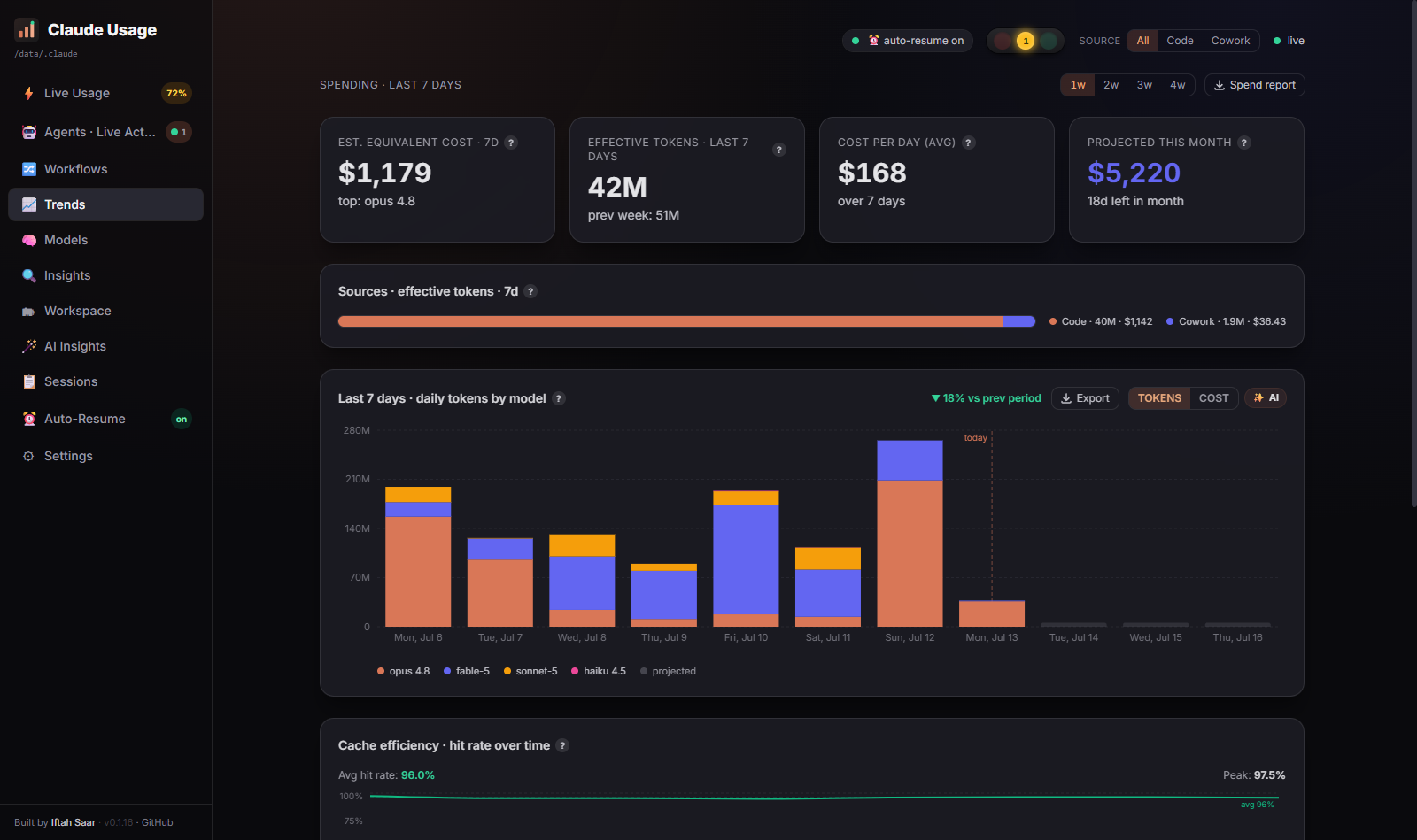Toggle opus 4.8 legend series
Viewport: 1417px width, 840px height.
pos(403,671)
